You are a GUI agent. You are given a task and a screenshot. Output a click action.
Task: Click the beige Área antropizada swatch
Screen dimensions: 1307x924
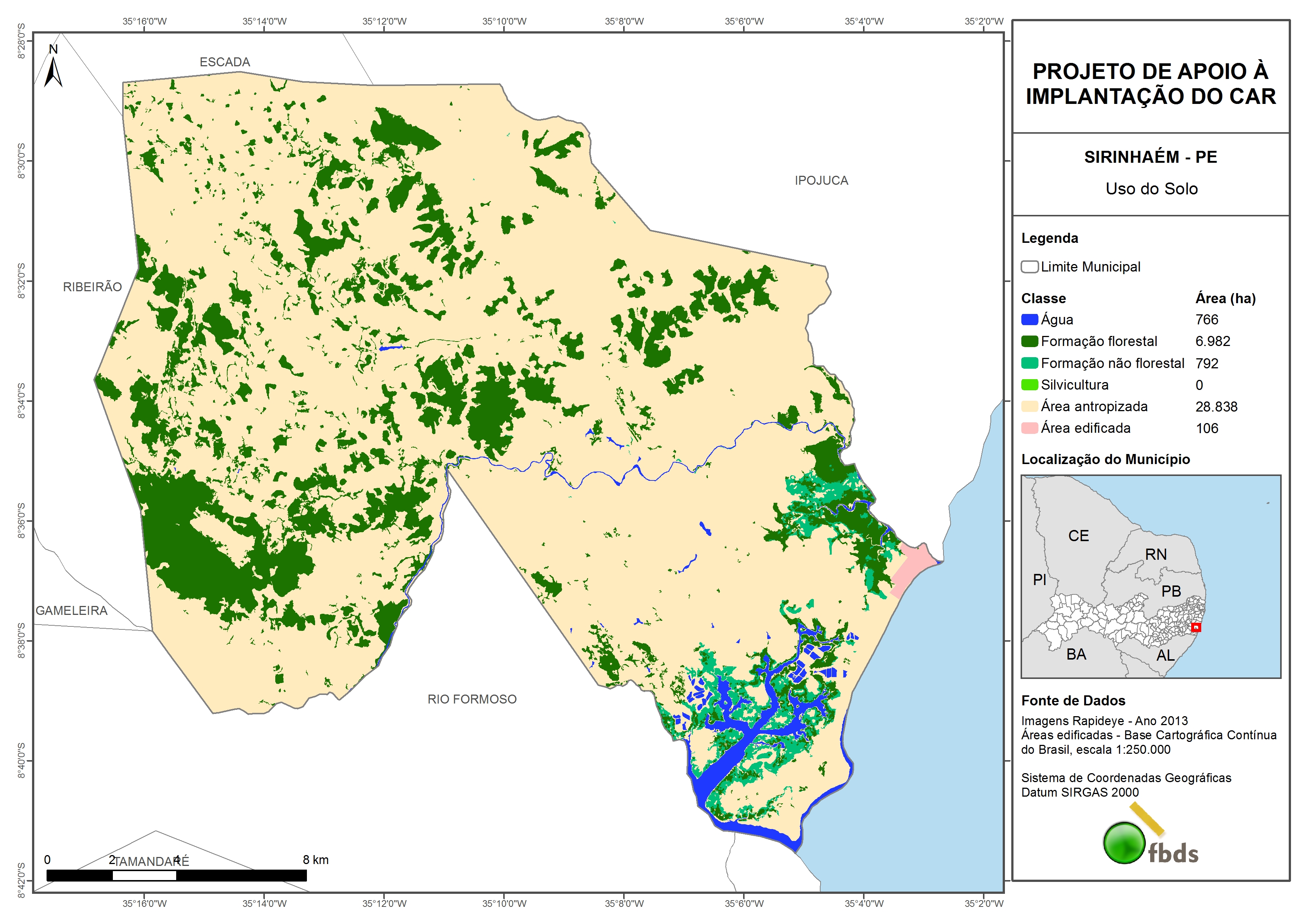(x=1029, y=406)
